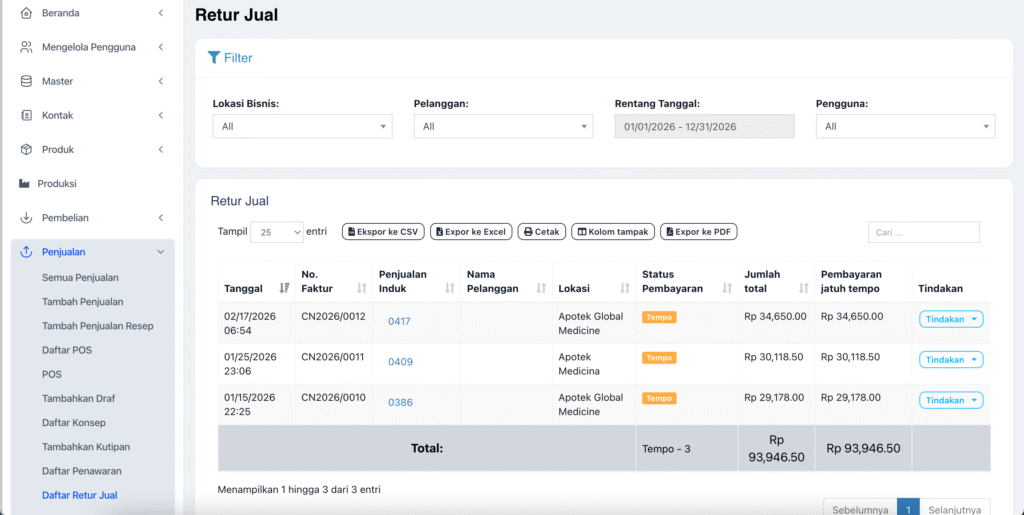Click the funnel Filter icon
Screen dimensions: 1024x515
[x=213, y=58]
